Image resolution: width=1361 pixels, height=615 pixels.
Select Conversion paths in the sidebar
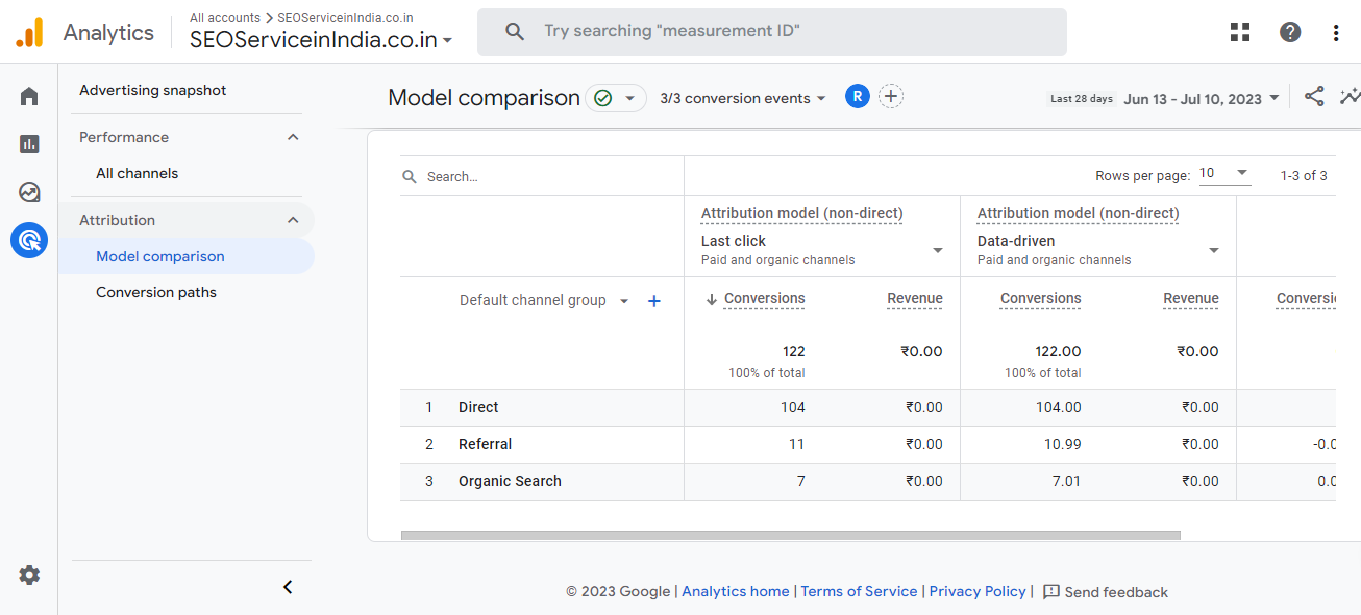click(156, 292)
